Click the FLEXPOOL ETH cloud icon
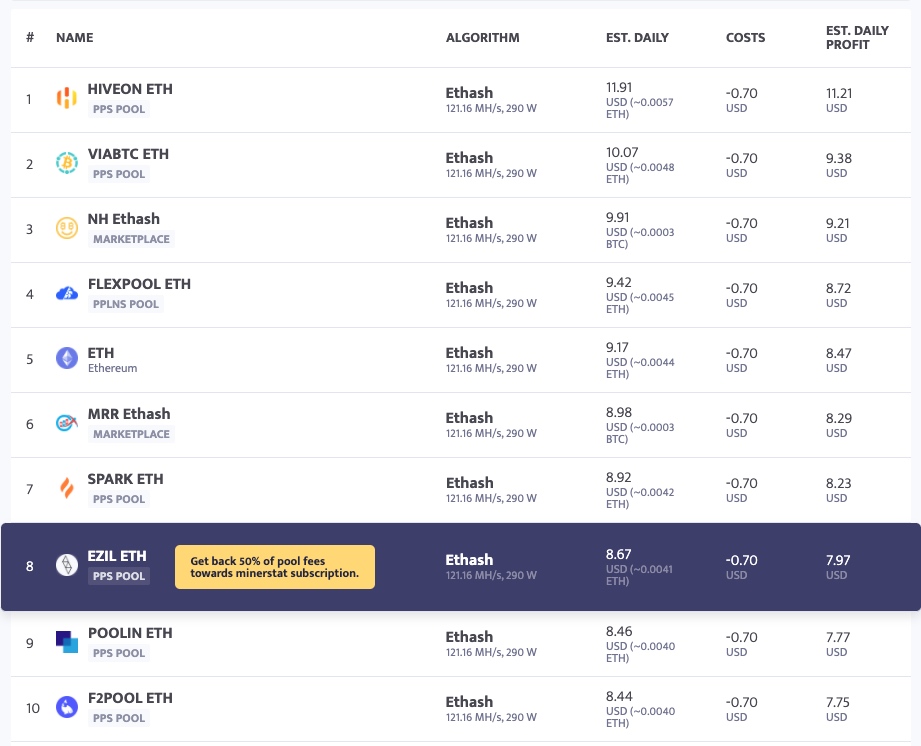The width and height of the screenshot is (921, 746). pyautogui.click(x=66, y=293)
